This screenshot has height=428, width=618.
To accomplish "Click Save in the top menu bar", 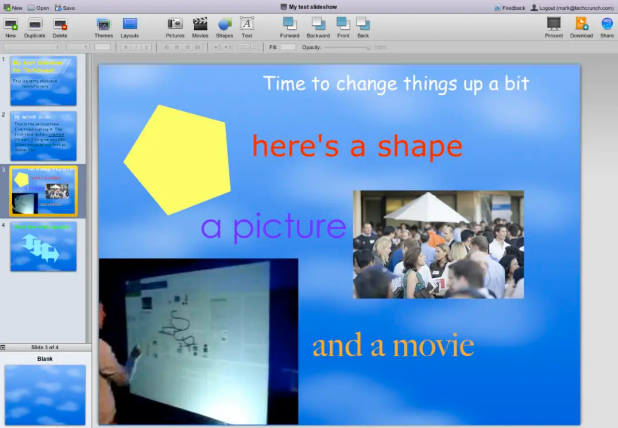I will [x=65, y=7].
